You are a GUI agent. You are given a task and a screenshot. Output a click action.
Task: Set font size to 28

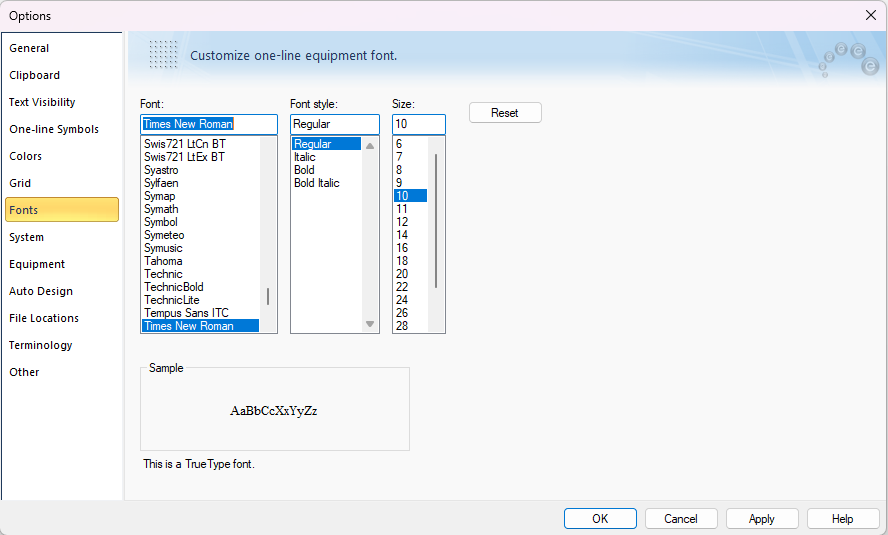411,326
